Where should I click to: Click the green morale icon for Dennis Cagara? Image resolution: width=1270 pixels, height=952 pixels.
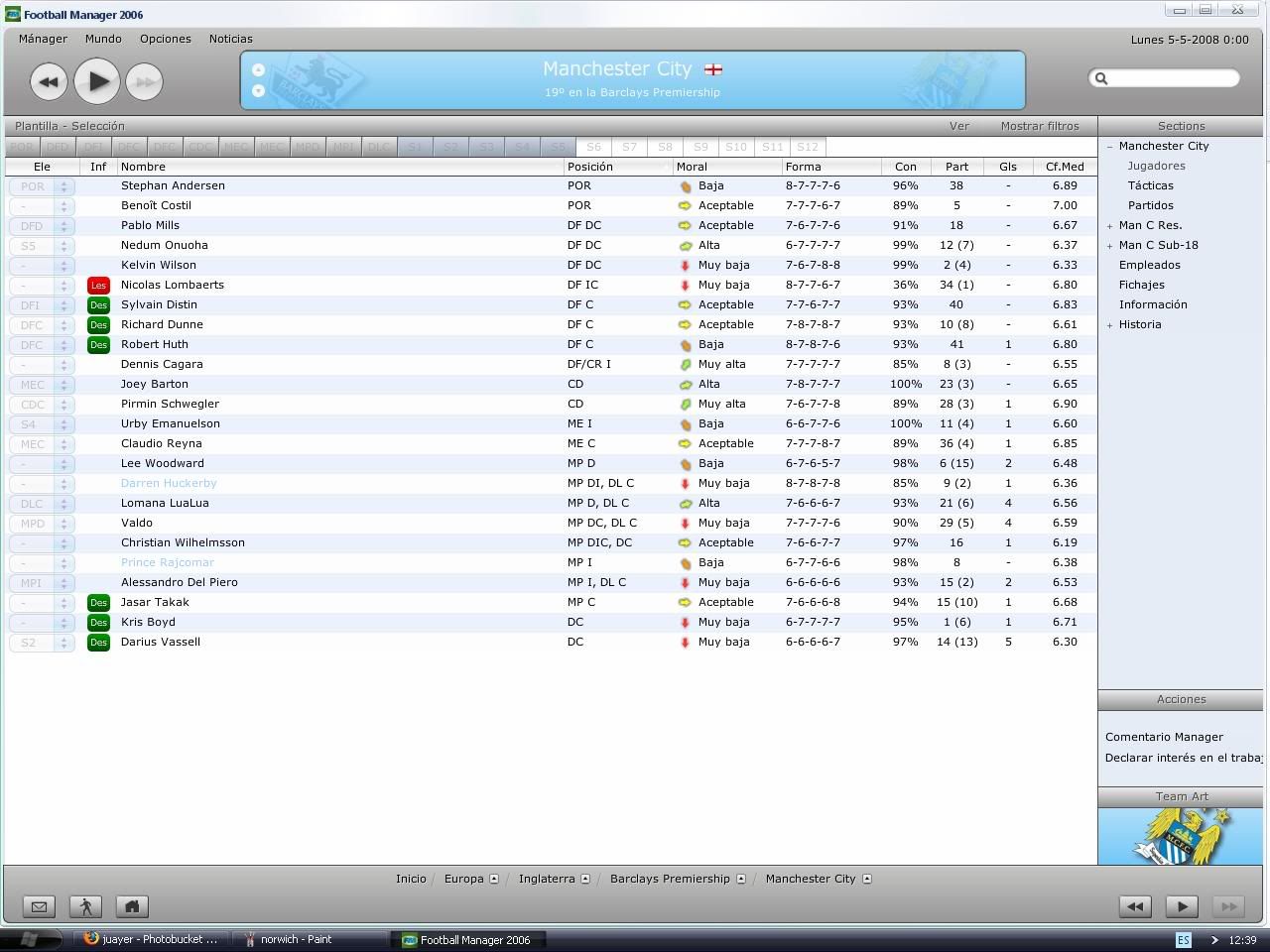pyautogui.click(x=685, y=365)
